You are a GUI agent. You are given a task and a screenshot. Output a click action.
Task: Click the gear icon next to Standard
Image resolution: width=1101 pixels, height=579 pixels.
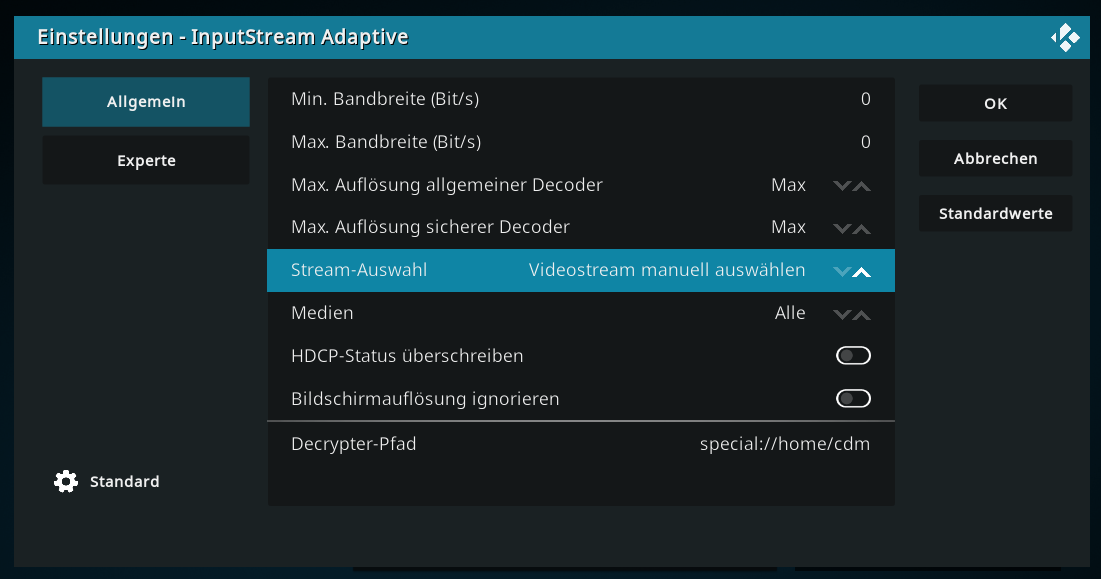[x=66, y=481]
